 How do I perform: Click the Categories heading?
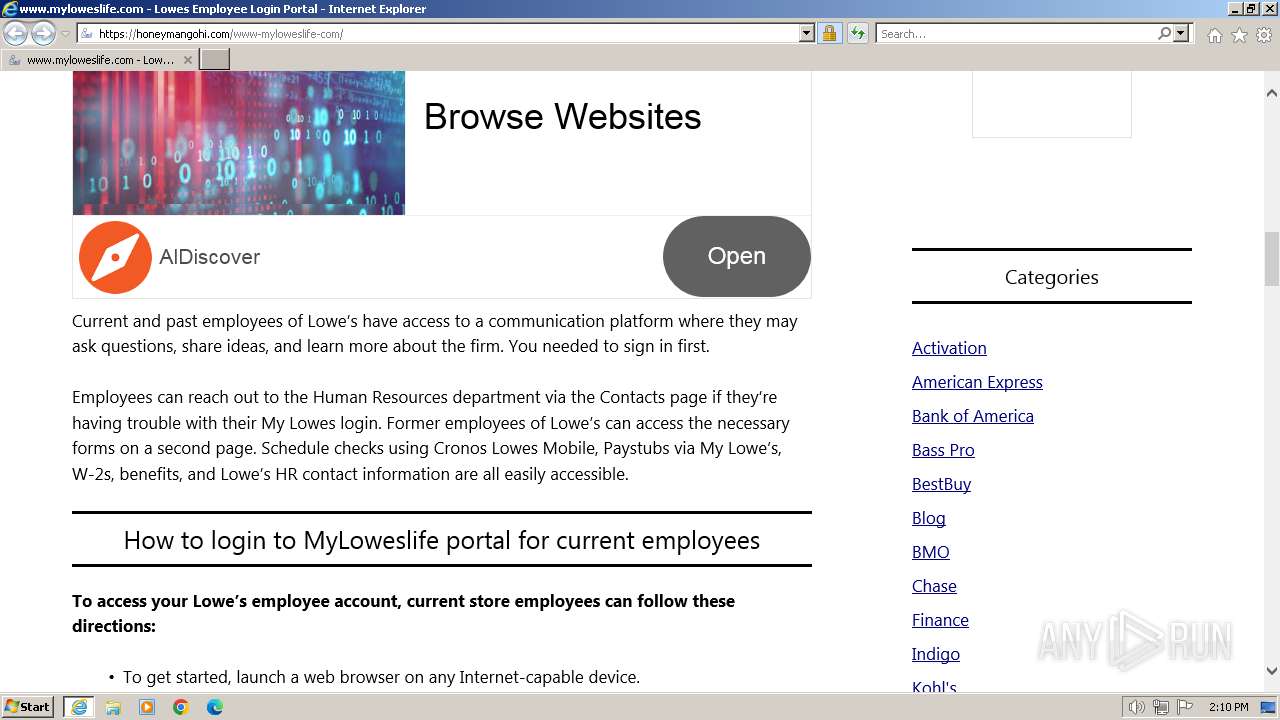pos(1051,277)
